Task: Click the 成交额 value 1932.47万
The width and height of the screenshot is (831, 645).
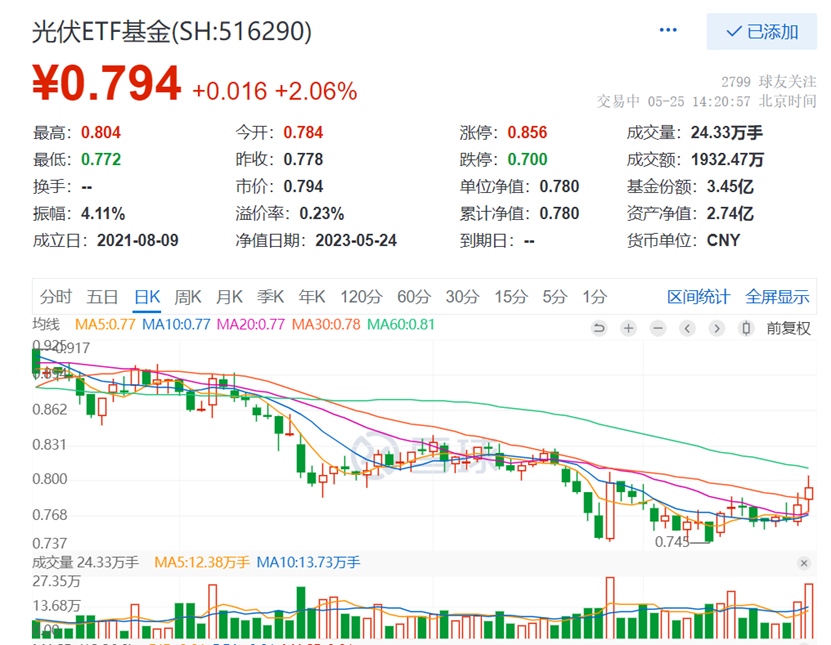Action: (x=727, y=160)
